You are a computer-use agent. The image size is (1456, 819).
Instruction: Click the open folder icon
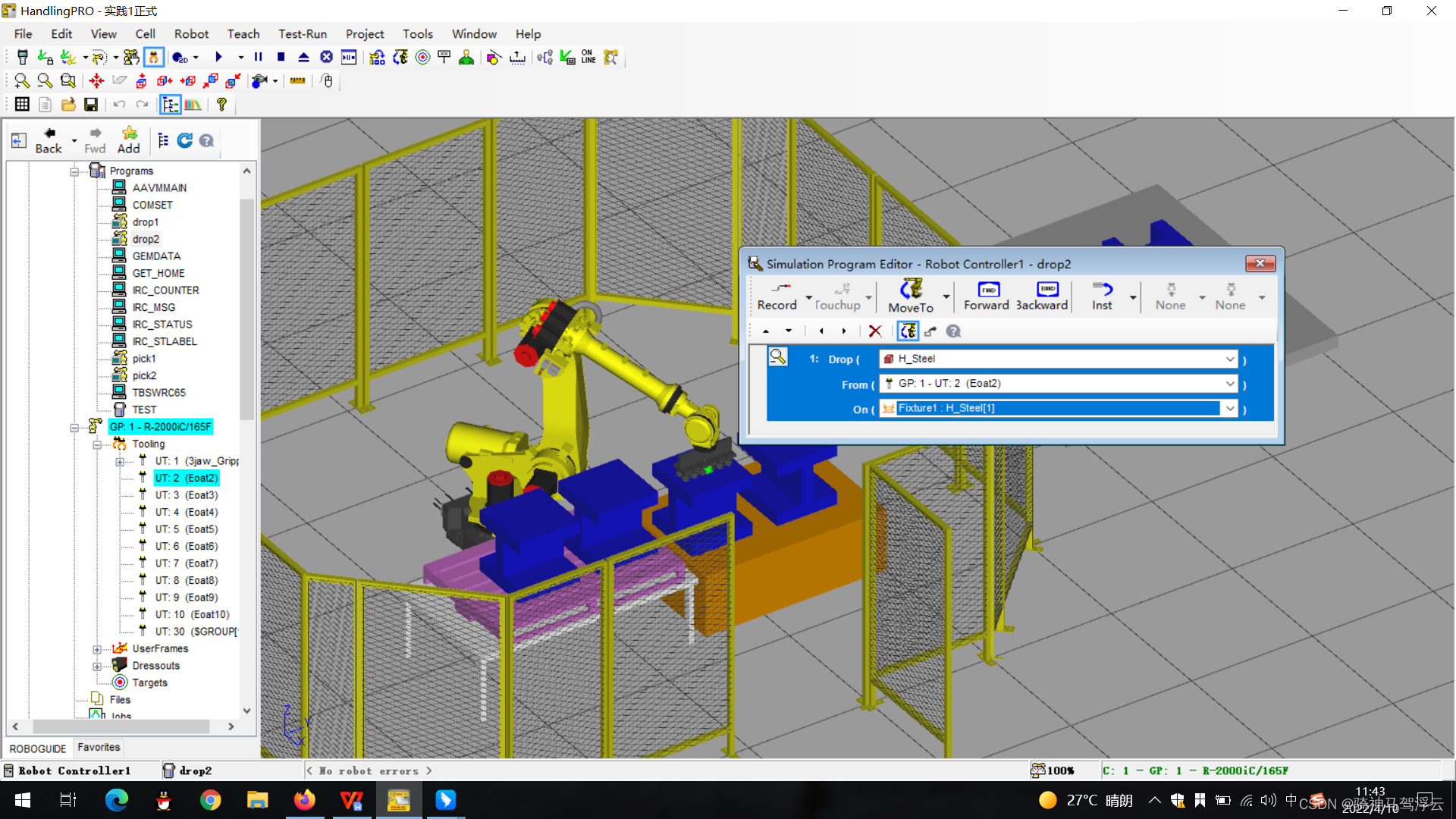click(68, 105)
